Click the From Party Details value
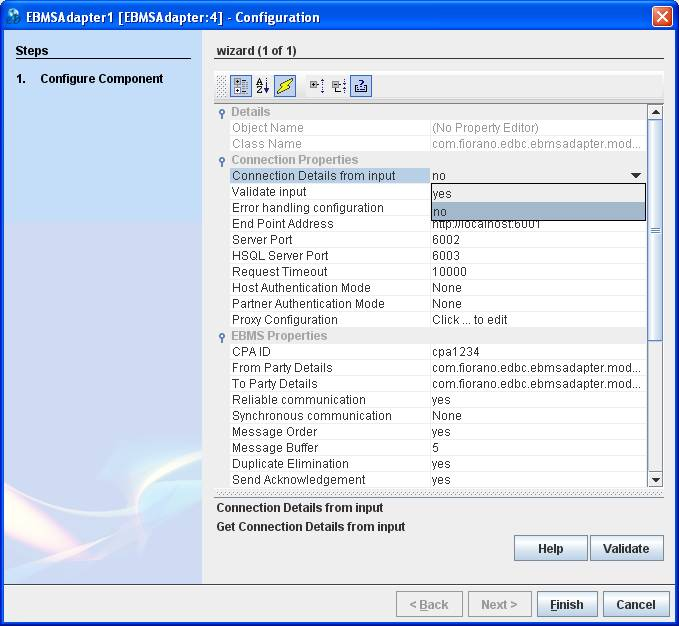679x626 pixels. (x=538, y=368)
